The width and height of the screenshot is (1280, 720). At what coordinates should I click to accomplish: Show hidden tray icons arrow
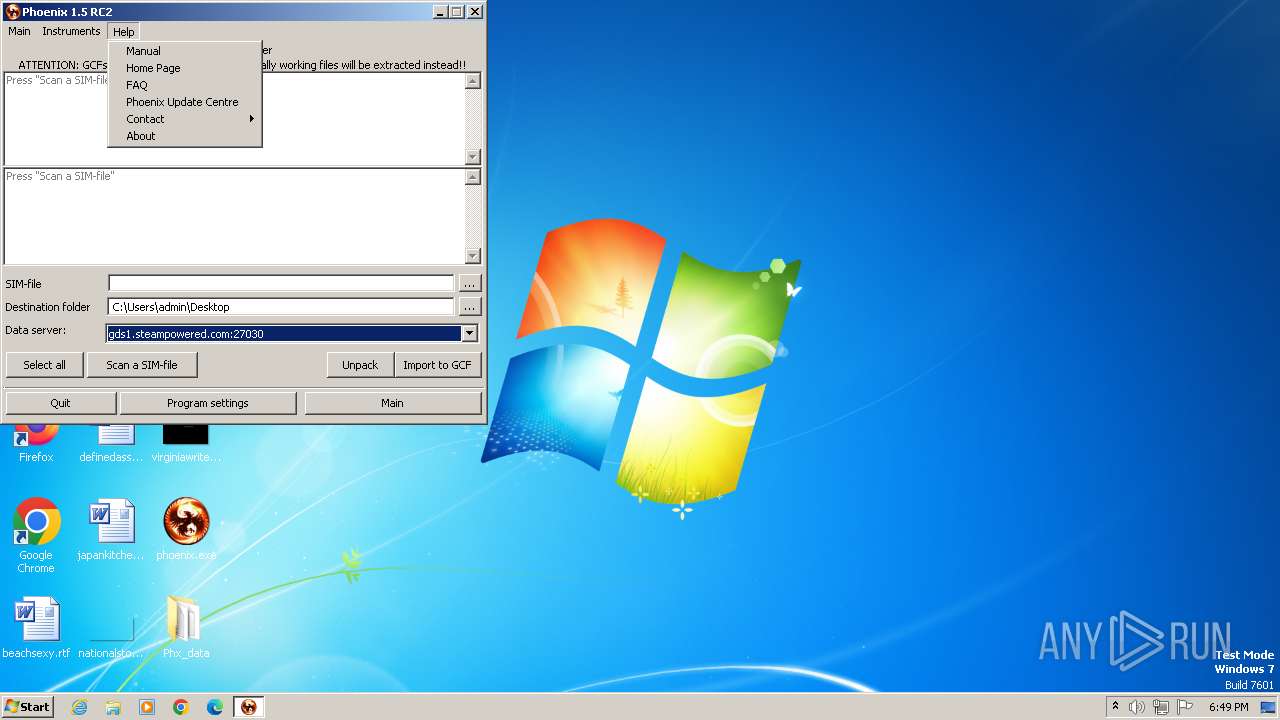[1115, 707]
